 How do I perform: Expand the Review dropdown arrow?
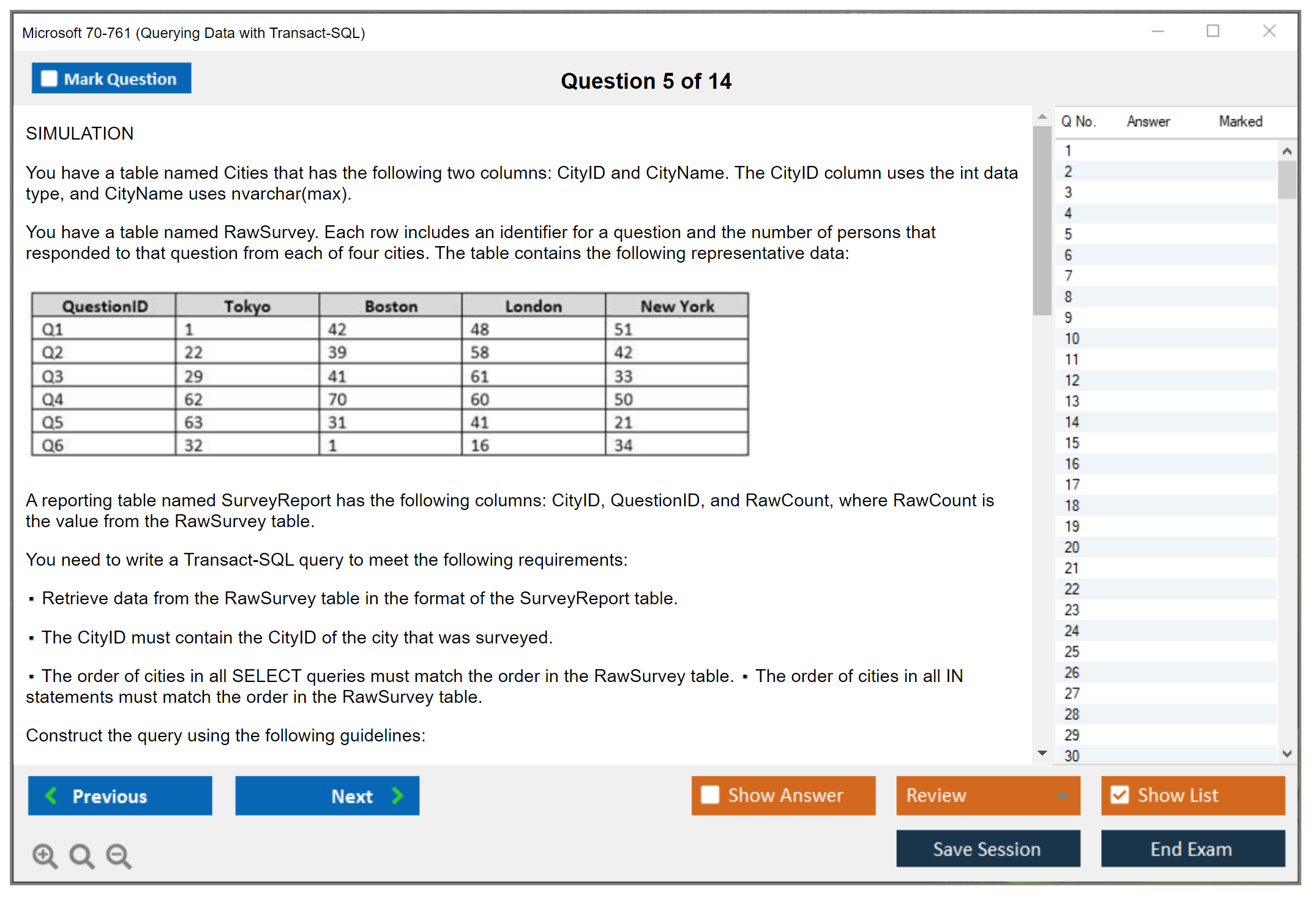tap(1062, 795)
